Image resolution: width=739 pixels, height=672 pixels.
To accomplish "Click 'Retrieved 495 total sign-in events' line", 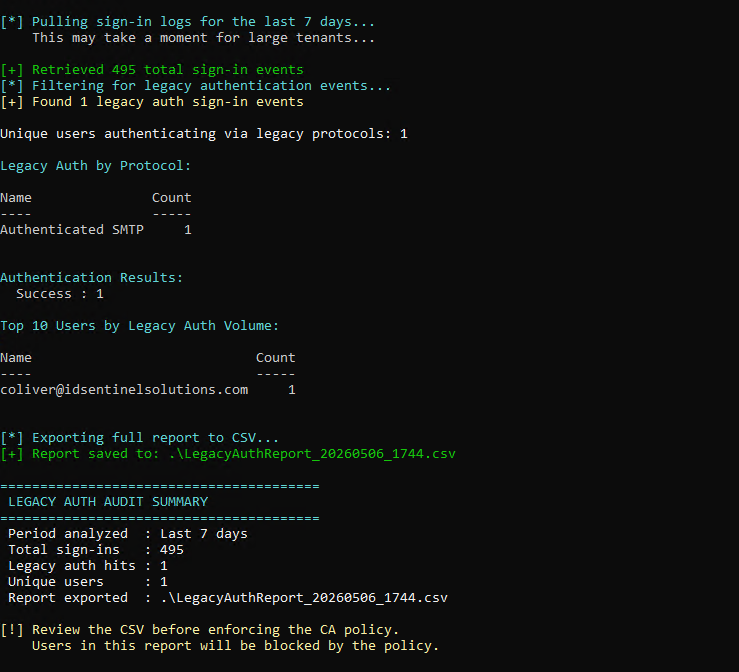I will click(152, 70).
